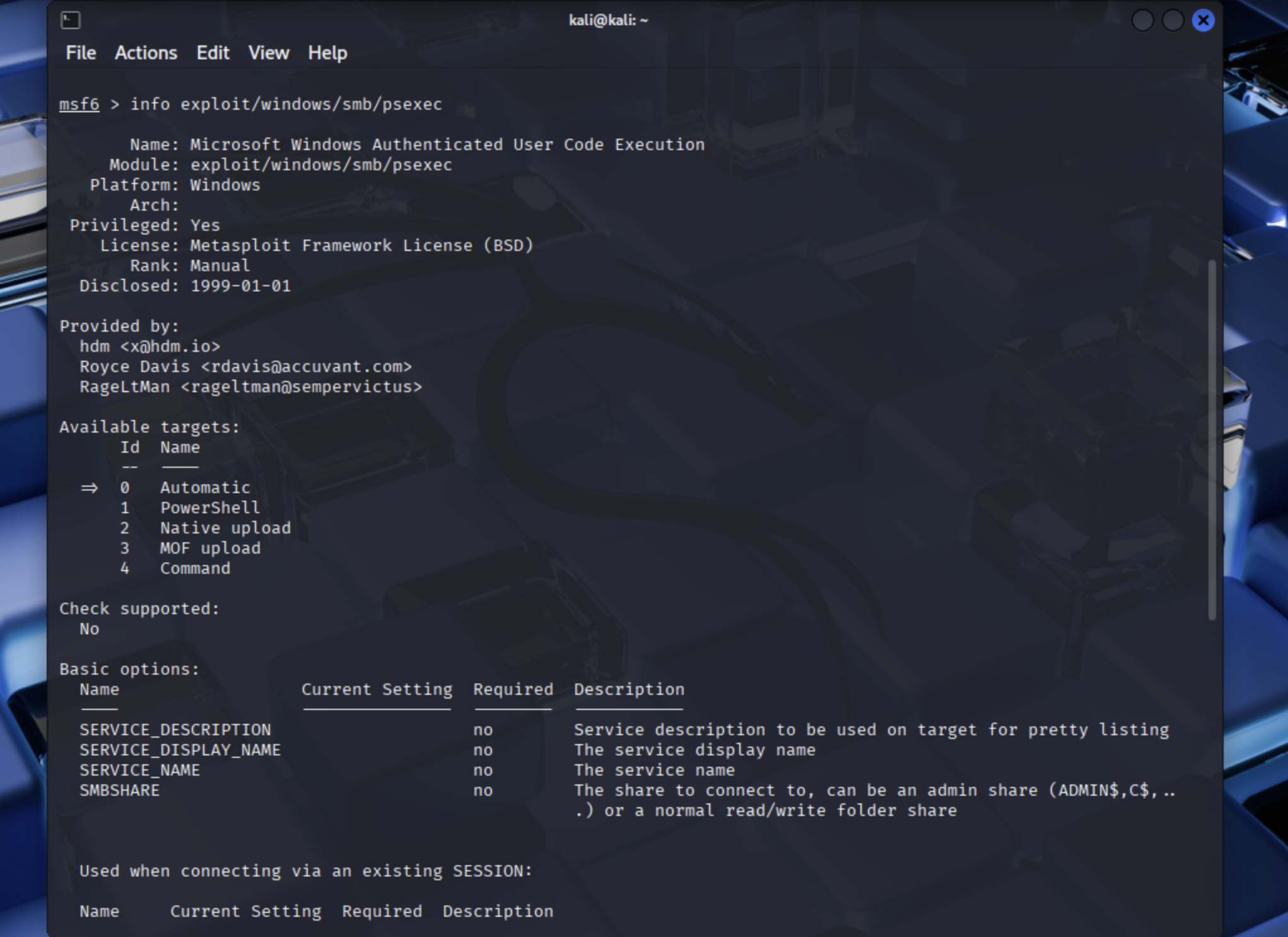Click 'Metasploit Framework License (BSD)' text

point(361,245)
